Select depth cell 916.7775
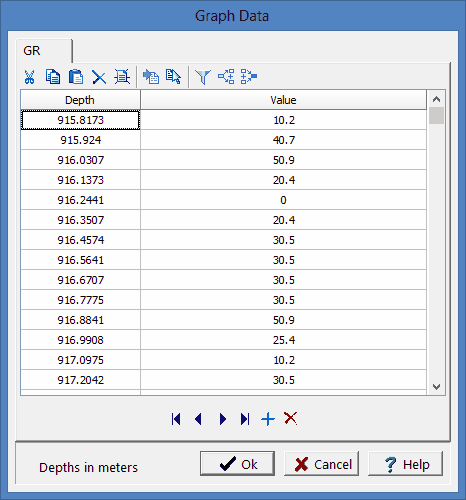The width and height of the screenshot is (466, 500). [x=80, y=300]
